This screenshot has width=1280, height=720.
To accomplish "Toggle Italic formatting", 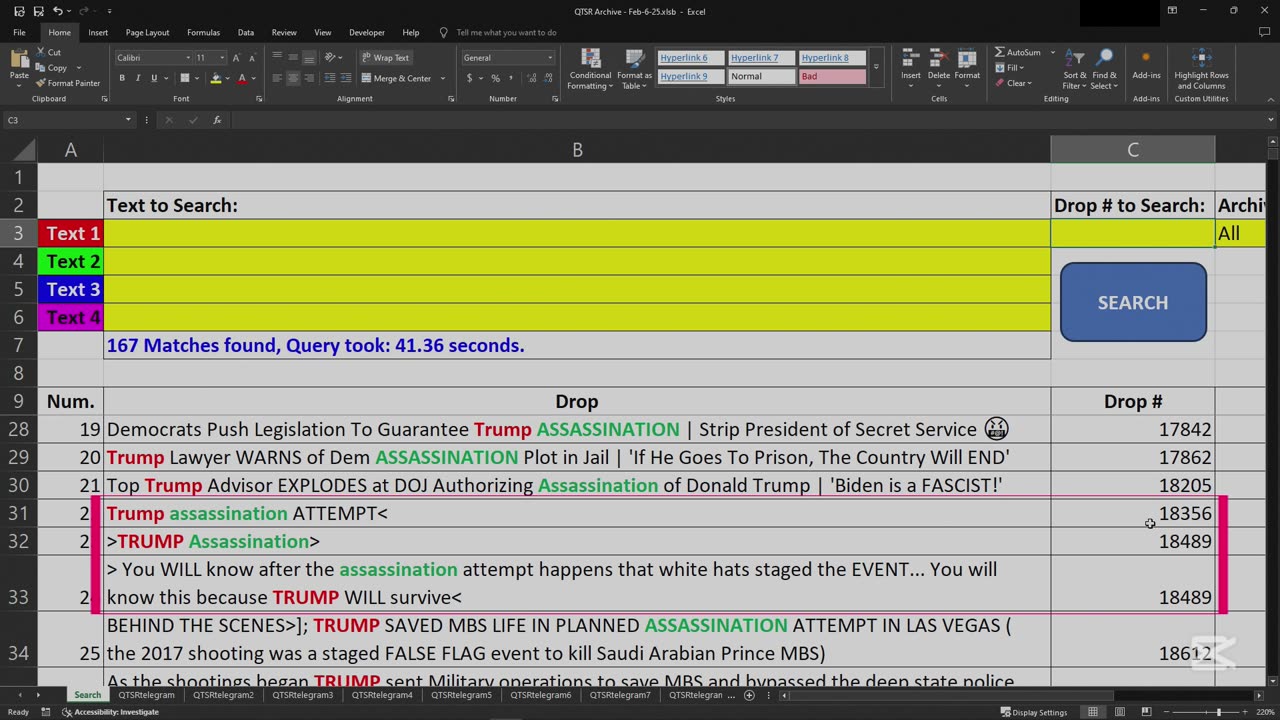I will point(138,78).
